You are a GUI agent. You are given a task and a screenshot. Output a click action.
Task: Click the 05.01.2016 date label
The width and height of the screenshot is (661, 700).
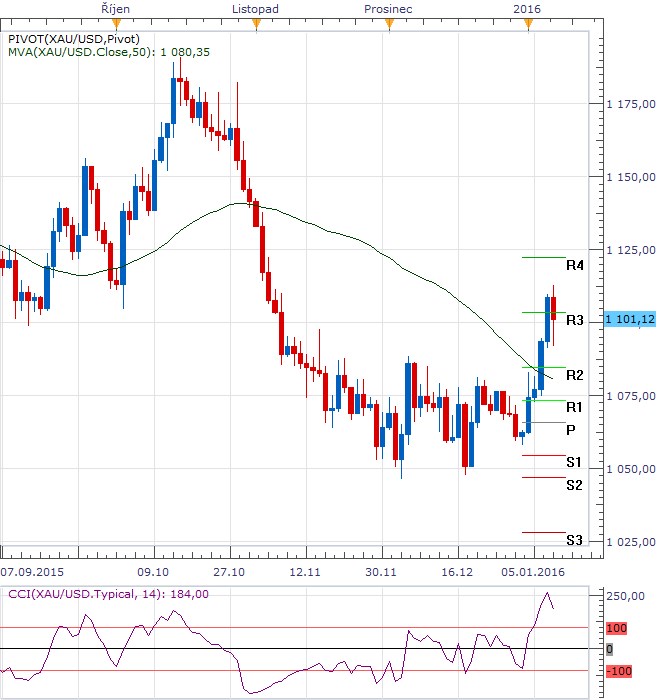click(533, 572)
